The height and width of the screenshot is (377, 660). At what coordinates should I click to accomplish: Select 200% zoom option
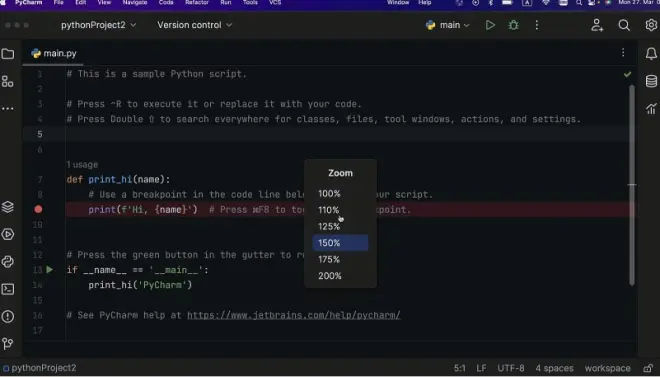click(x=340, y=276)
